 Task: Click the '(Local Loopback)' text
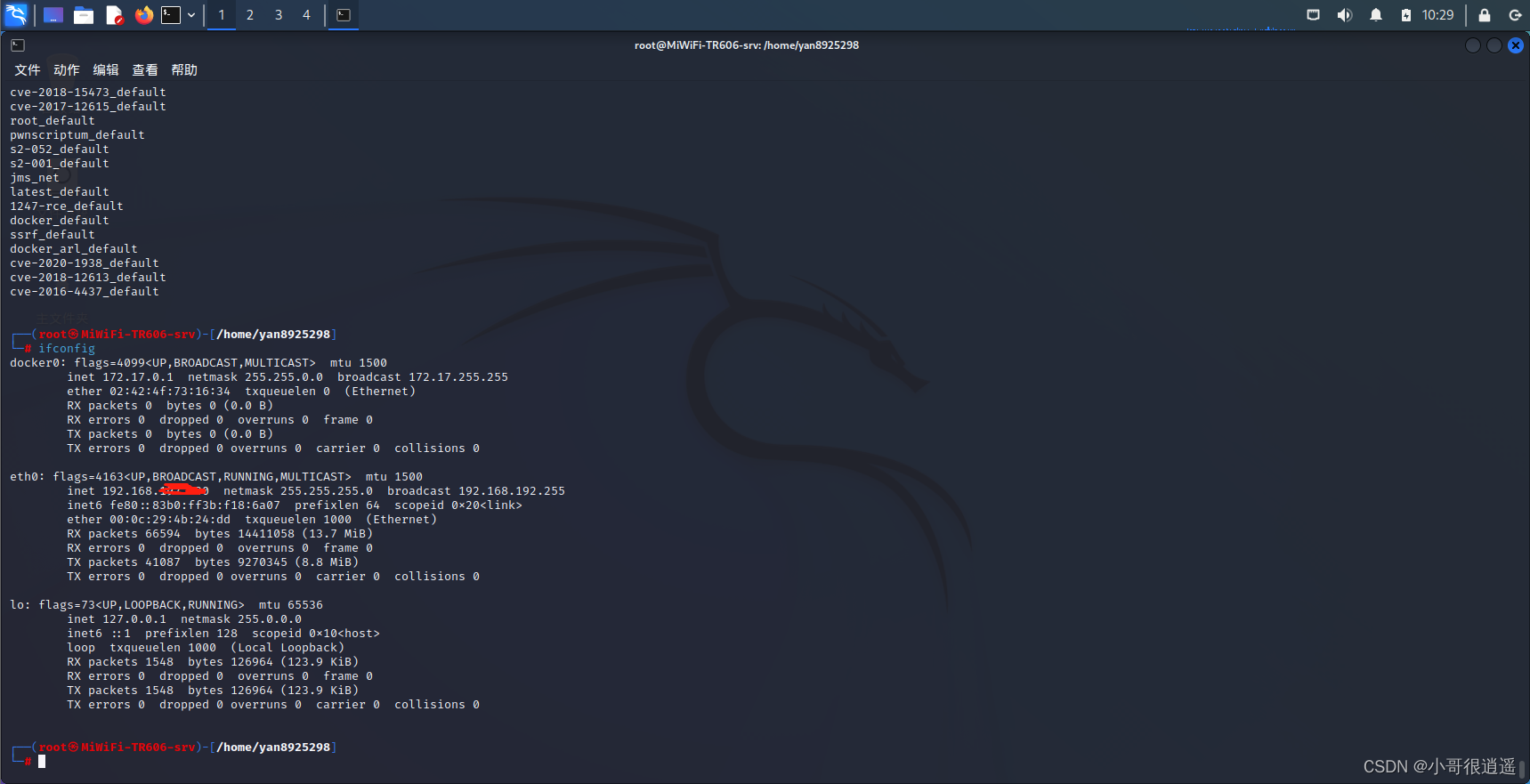click(x=287, y=648)
